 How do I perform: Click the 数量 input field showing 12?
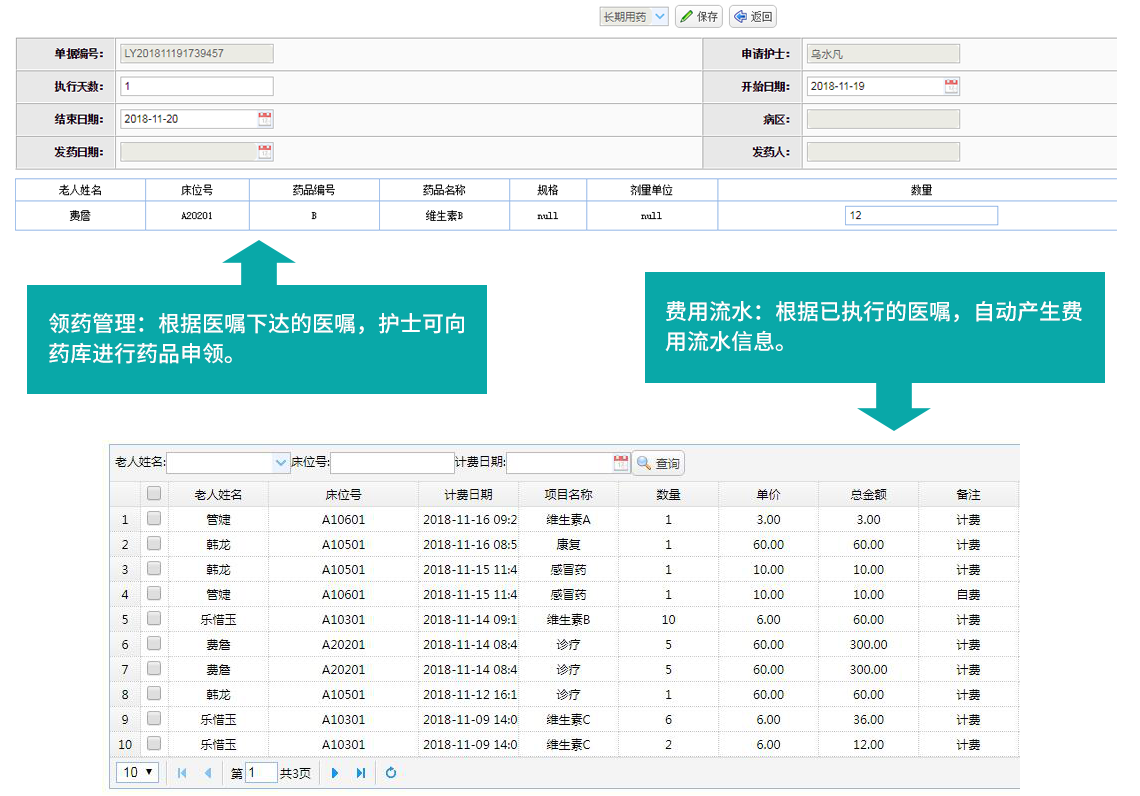point(921,216)
